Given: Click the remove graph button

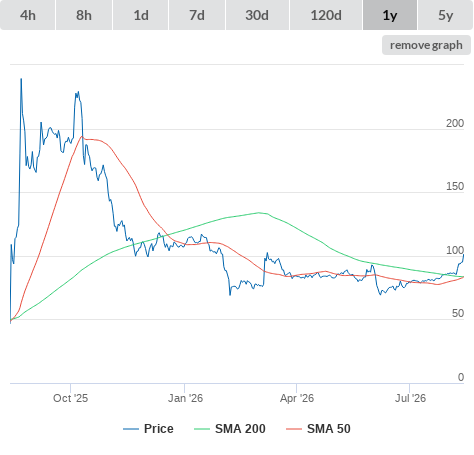Looking at the screenshot, I should tap(426, 45).
